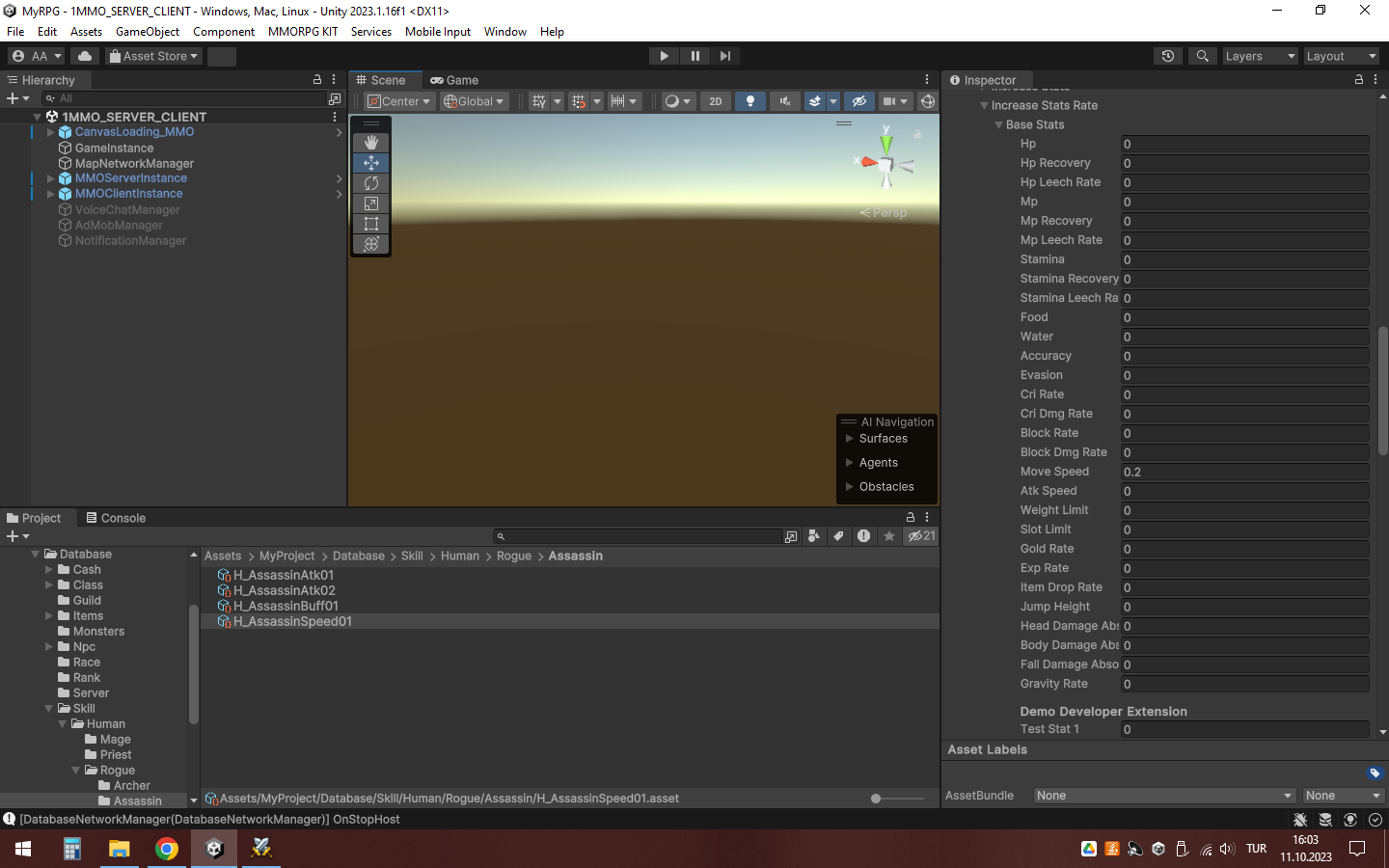Switch to the Game tab

pos(453,79)
